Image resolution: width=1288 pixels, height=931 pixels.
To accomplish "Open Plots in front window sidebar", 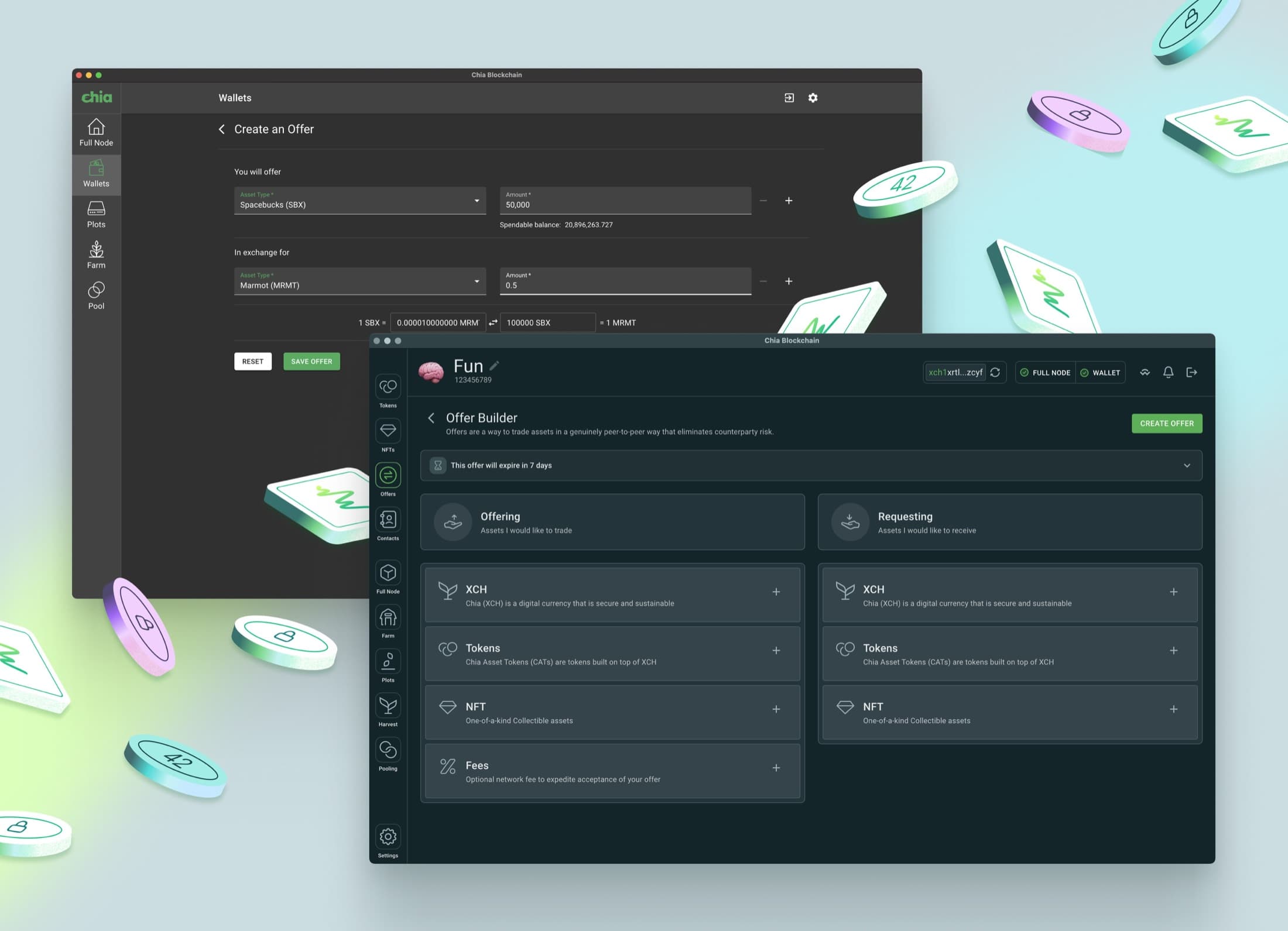I will tap(388, 666).
